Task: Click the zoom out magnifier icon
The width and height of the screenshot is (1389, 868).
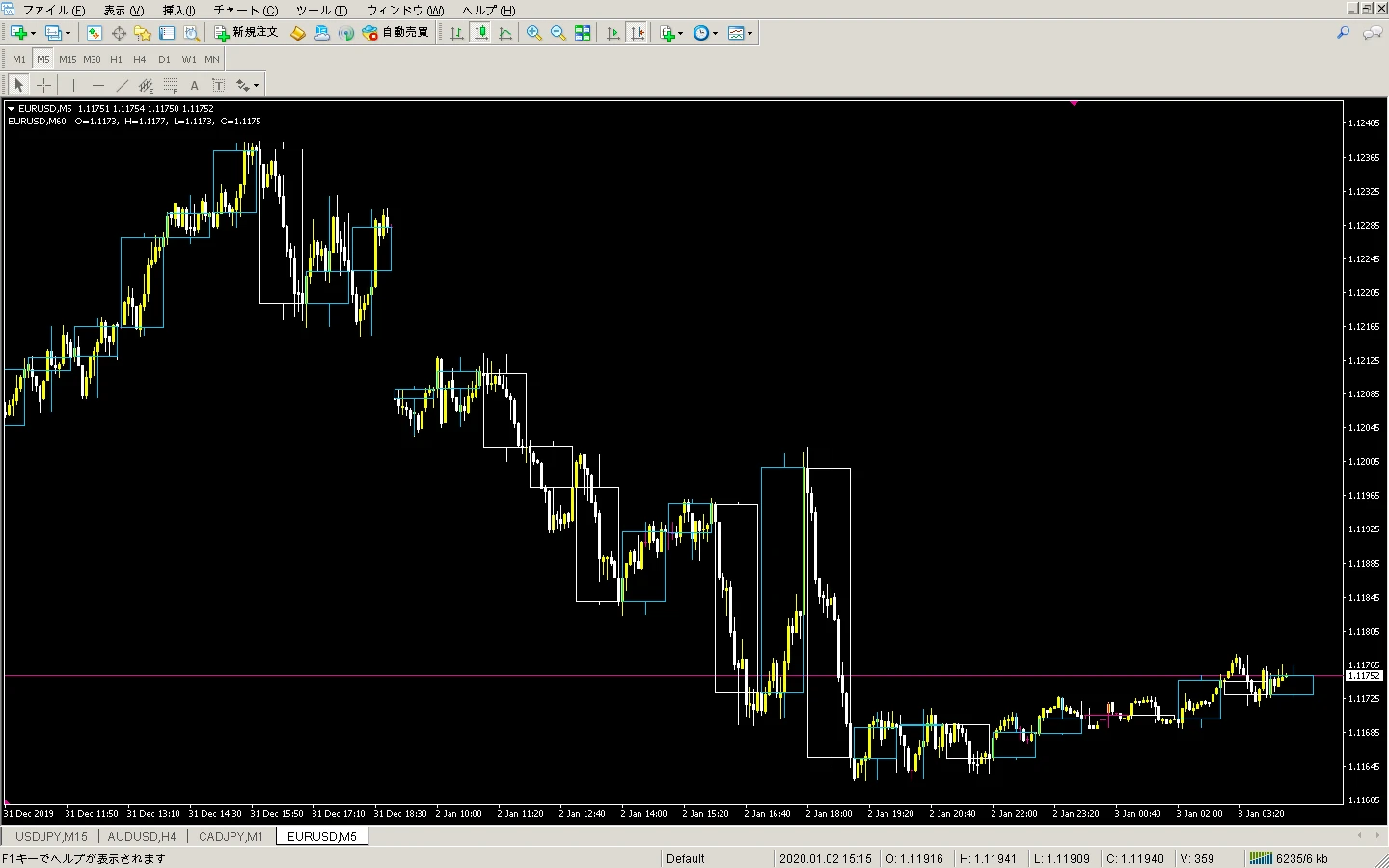Action: point(558,33)
